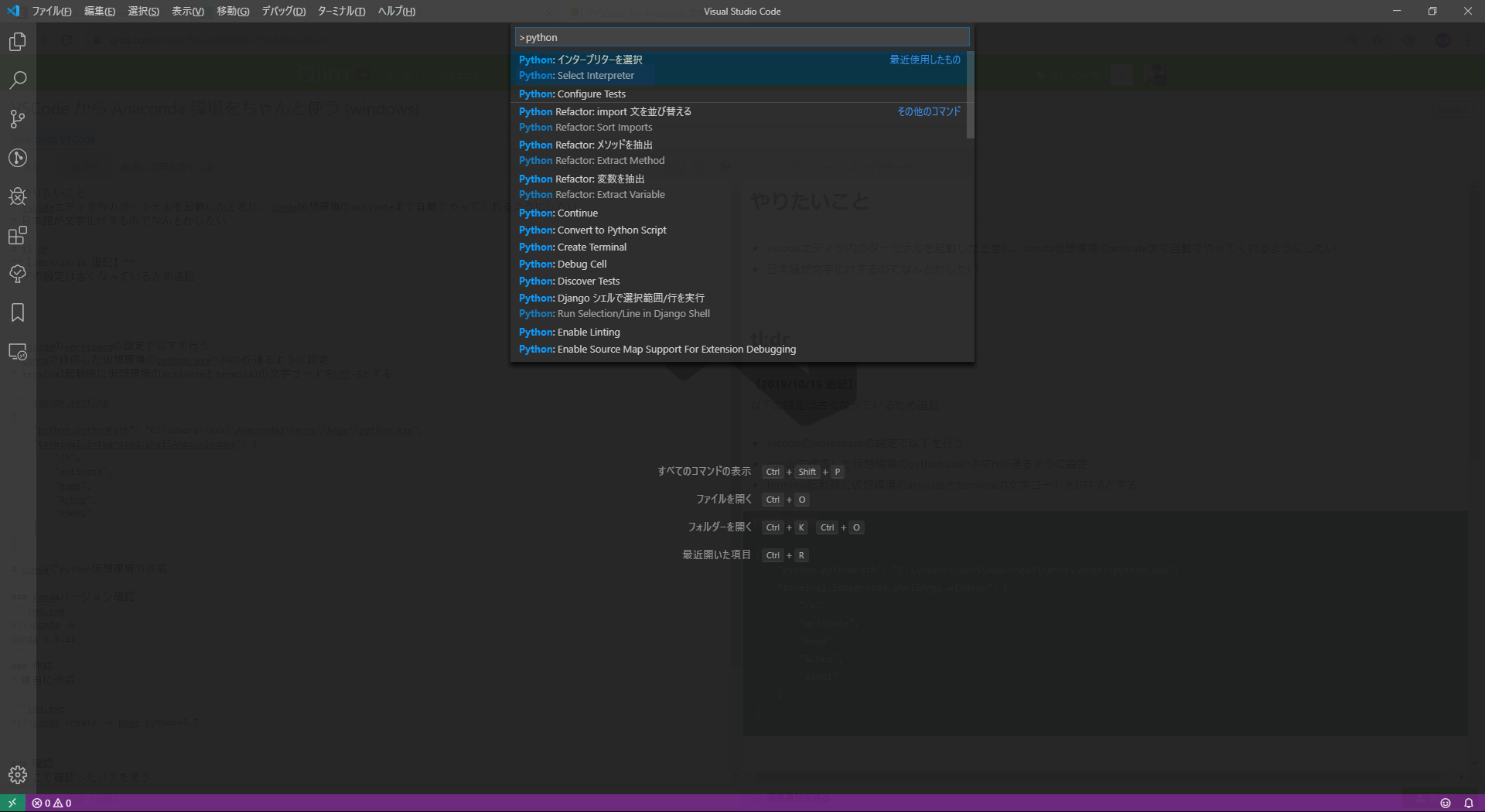Open notifications bell in status bar
Screen dimensions: 1485x812
click(1468, 803)
